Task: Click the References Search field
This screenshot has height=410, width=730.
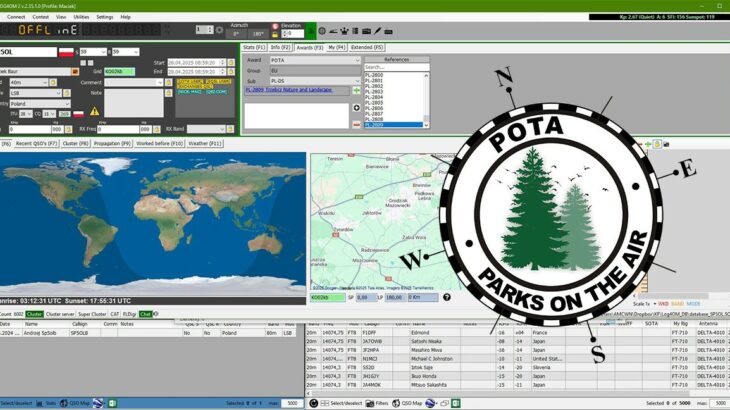Action: (x=396, y=67)
